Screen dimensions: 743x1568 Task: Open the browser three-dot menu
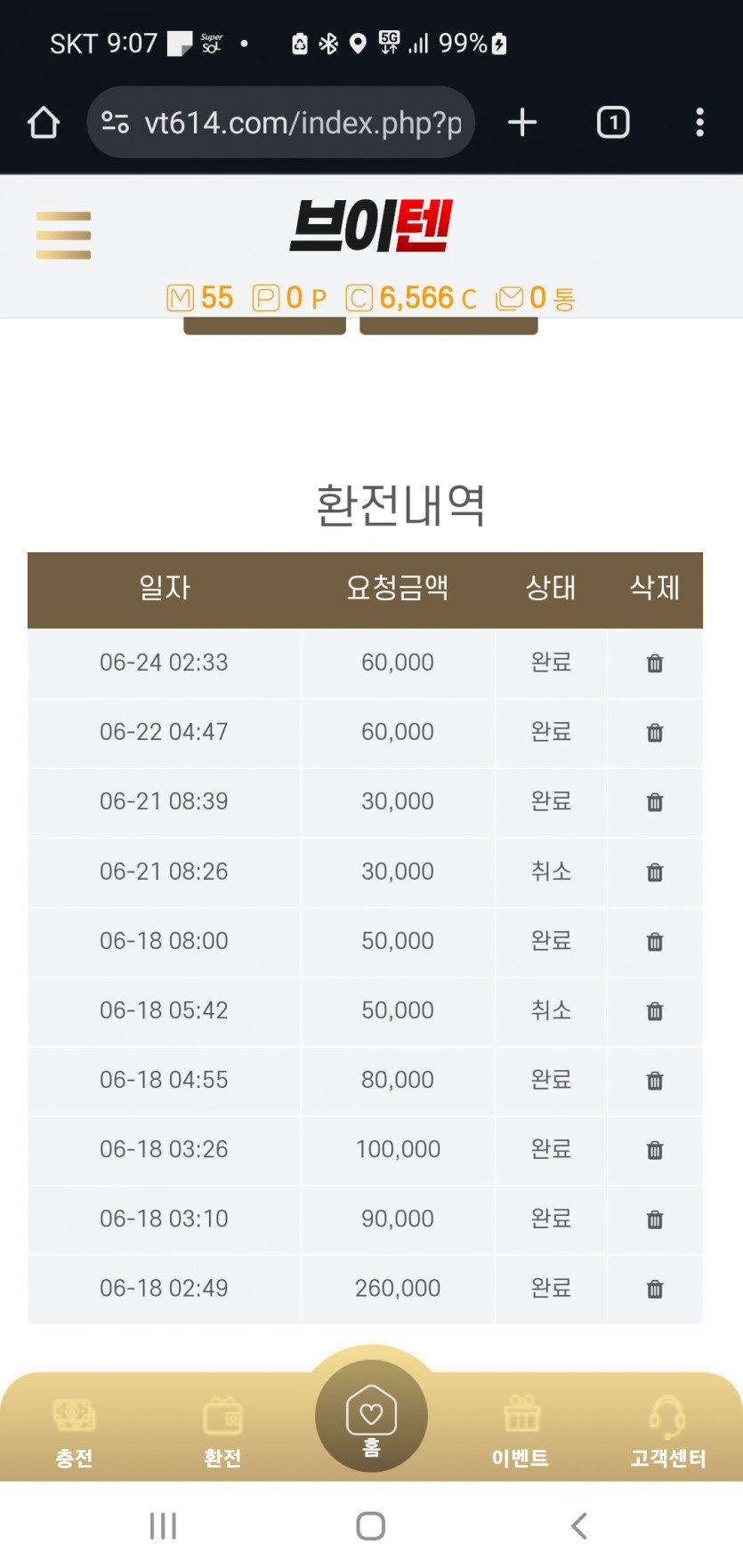tap(700, 123)
